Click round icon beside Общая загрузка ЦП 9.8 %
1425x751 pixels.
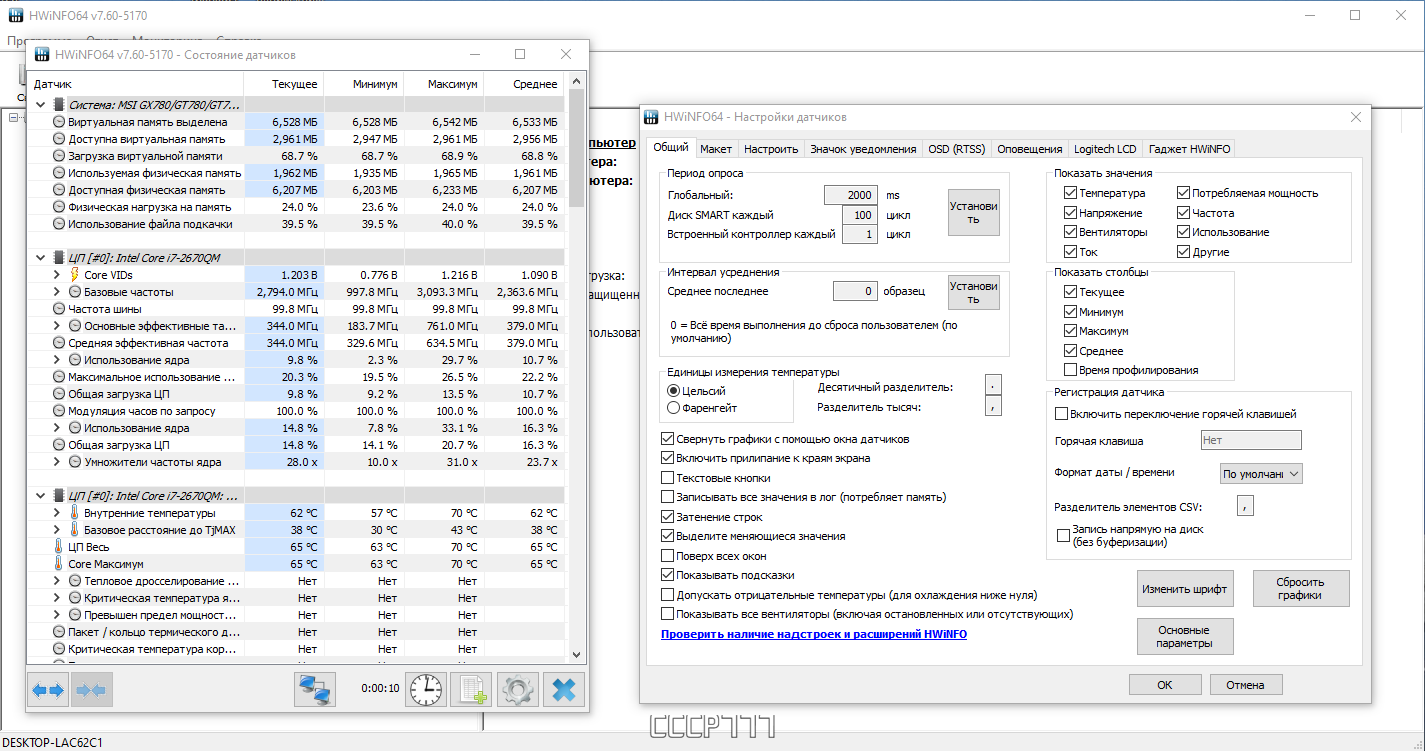pyautogui.click(x=59, y=394)
